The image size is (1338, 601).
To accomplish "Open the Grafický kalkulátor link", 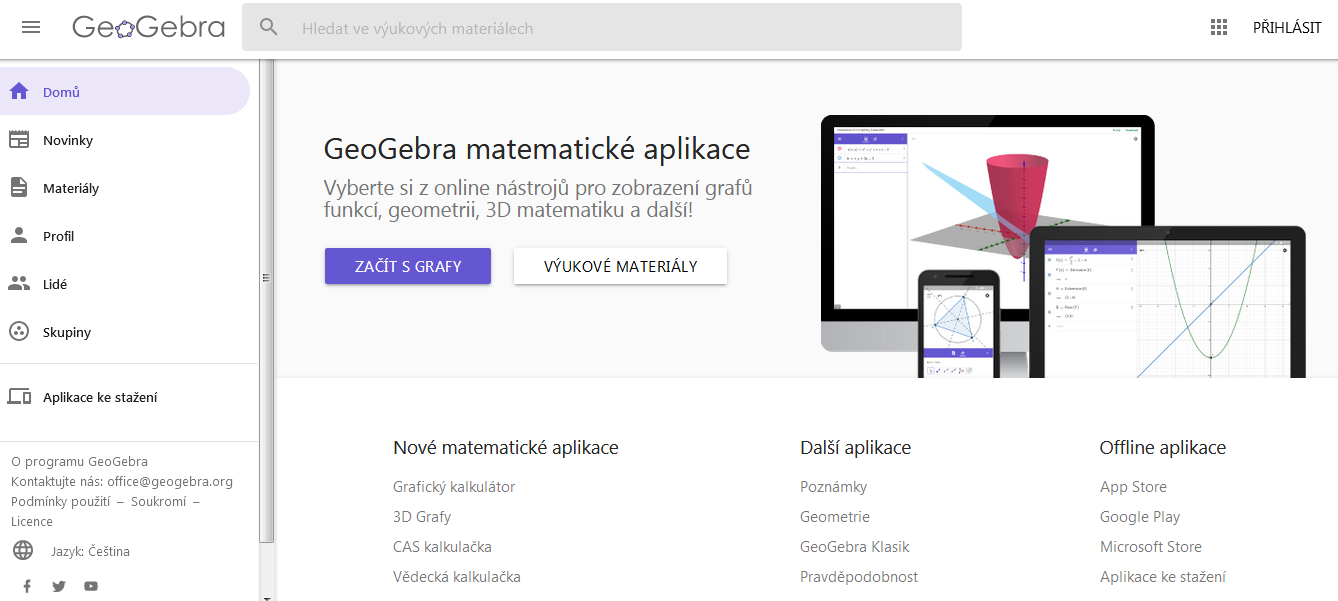I will 454,487.
